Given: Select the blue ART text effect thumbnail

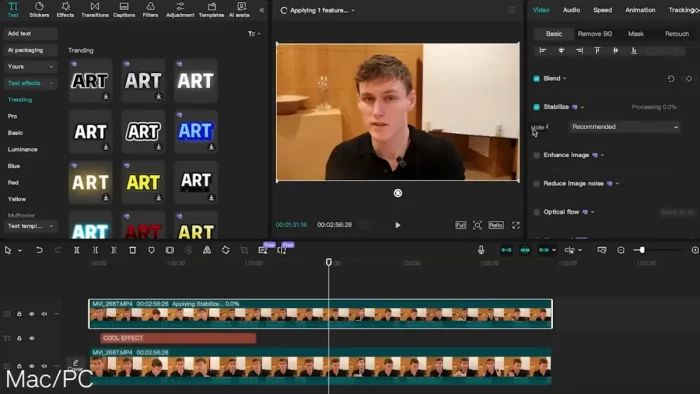Looking at the screenshot, I should pyautogui.click(x=196, y=131).
